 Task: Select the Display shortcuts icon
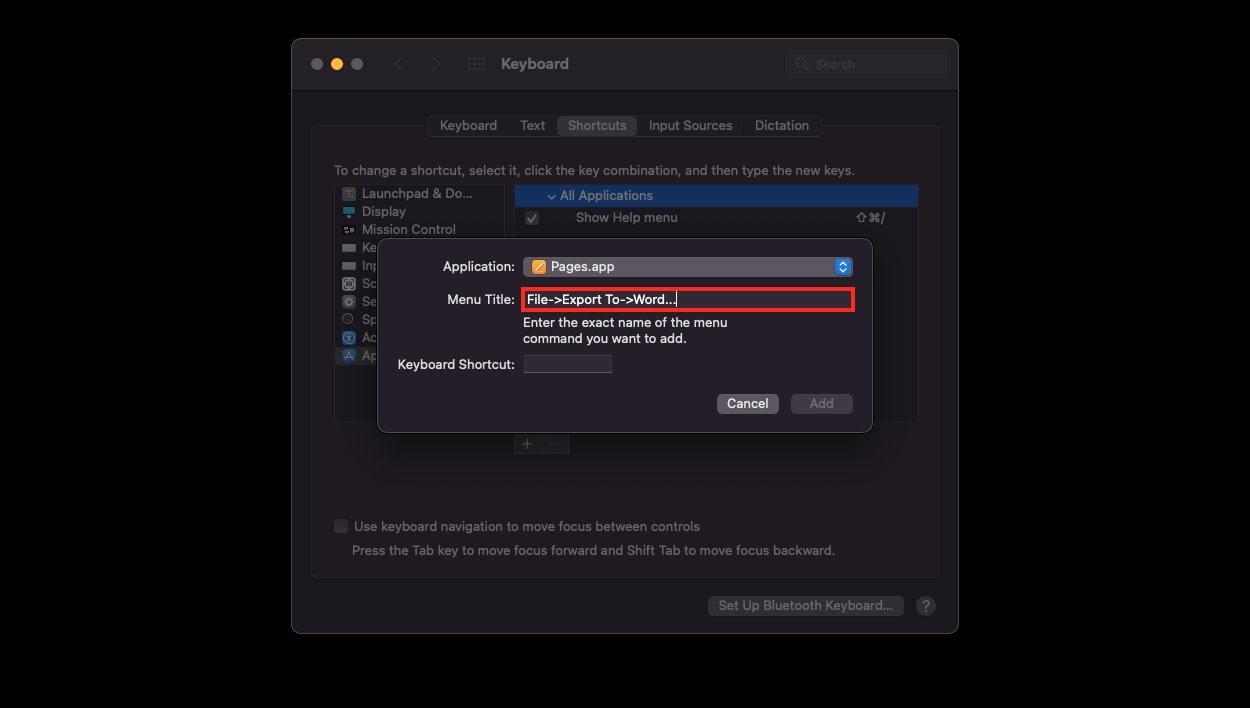(348, 212)
